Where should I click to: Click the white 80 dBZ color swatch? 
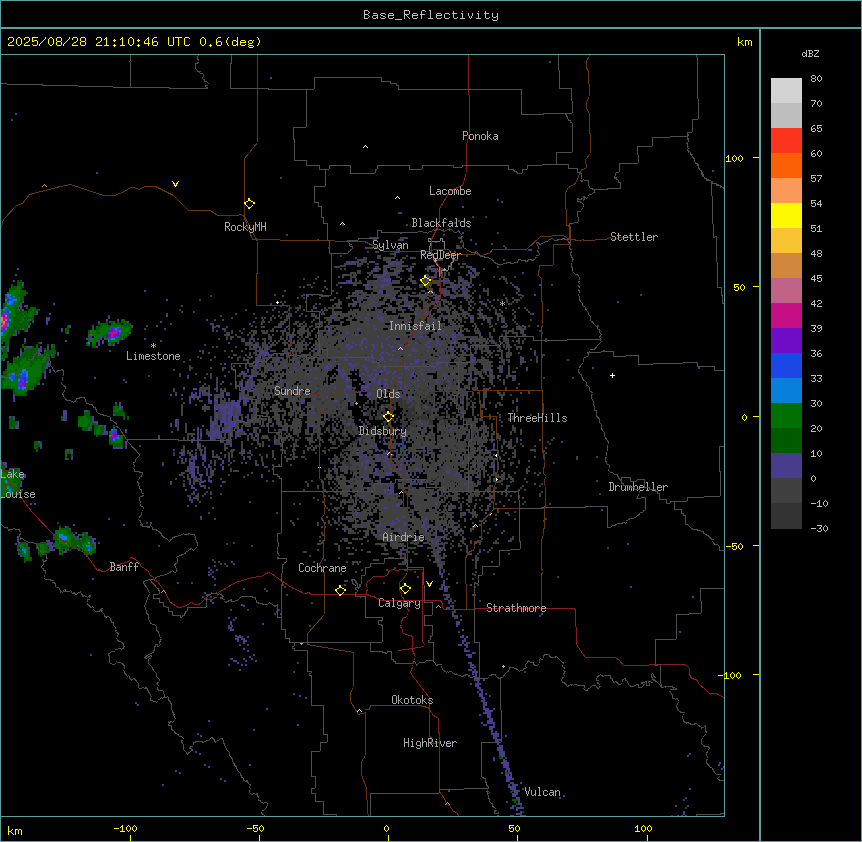click(786, 90)
